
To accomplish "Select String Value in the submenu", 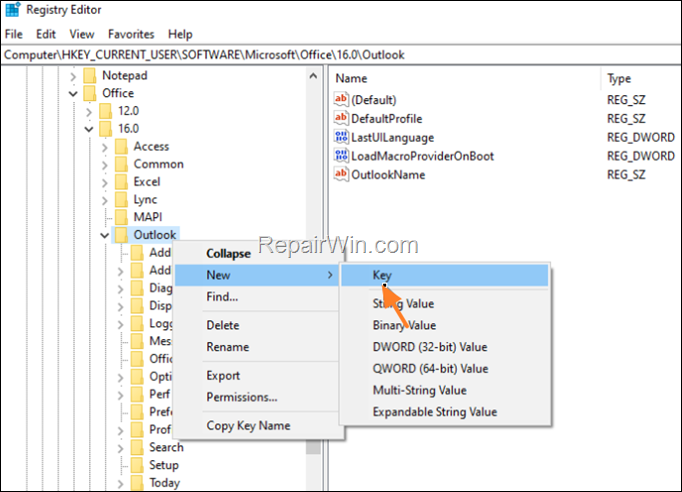I will [445, 304].
